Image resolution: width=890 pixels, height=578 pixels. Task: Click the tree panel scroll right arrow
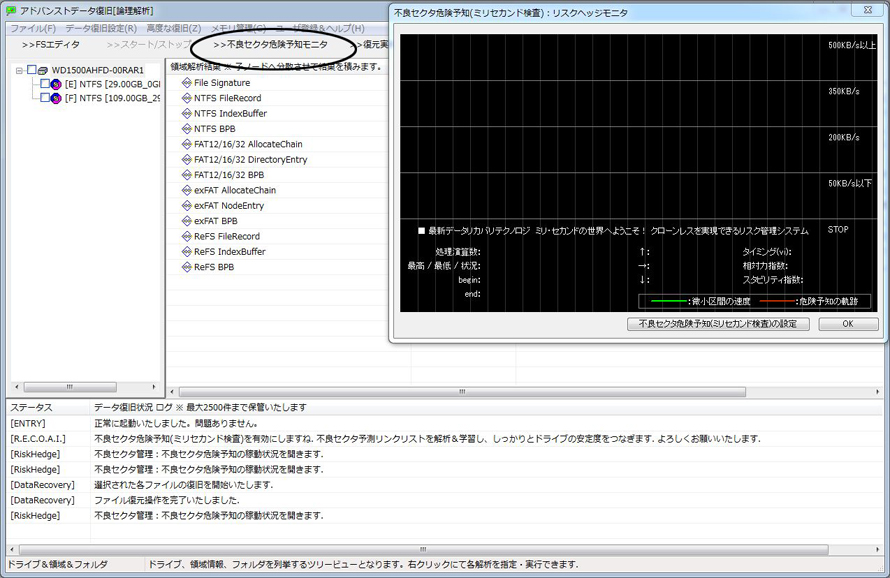tap(154, 387)
